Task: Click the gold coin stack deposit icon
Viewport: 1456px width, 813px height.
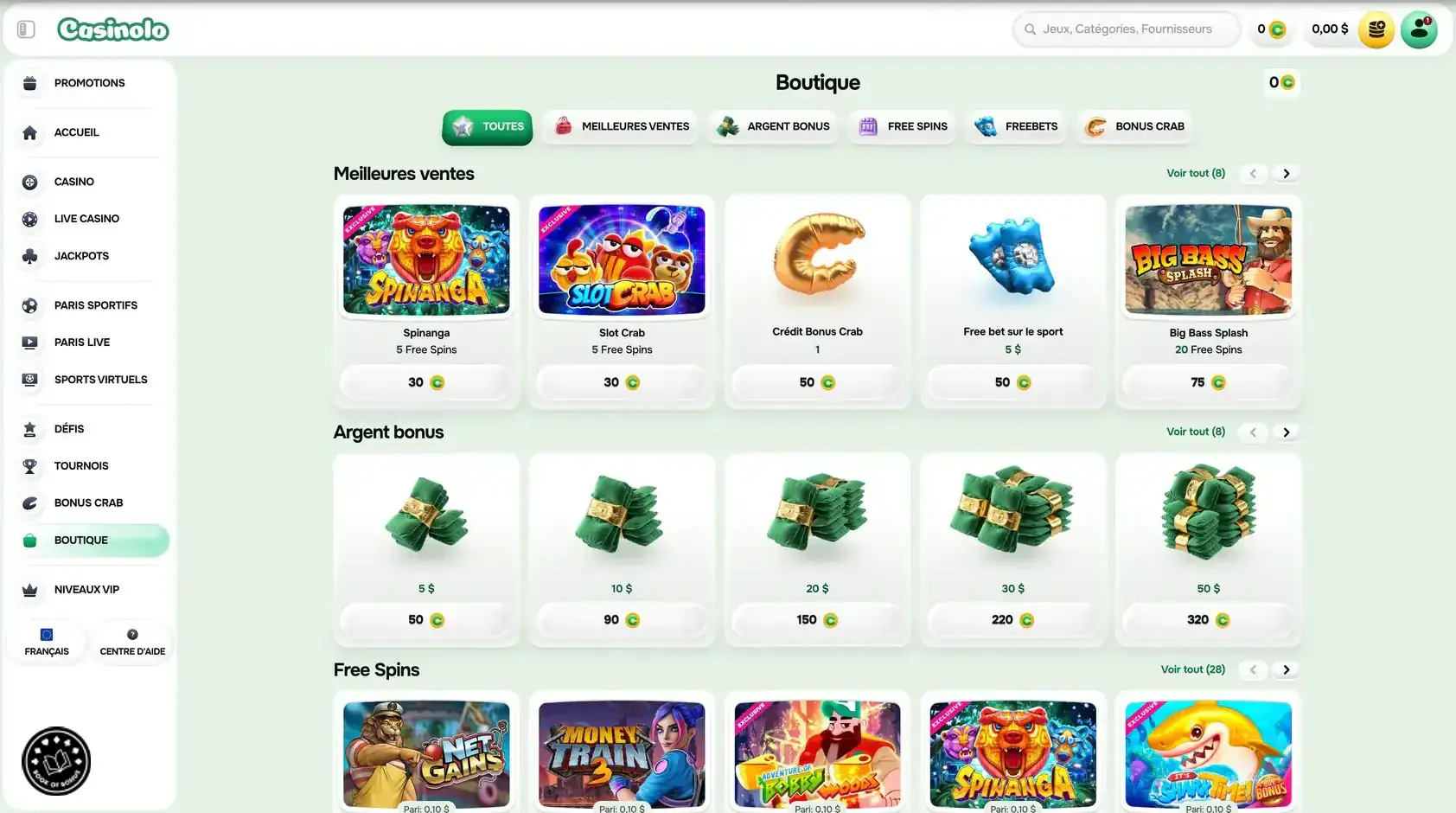Action: [1376, 29]
